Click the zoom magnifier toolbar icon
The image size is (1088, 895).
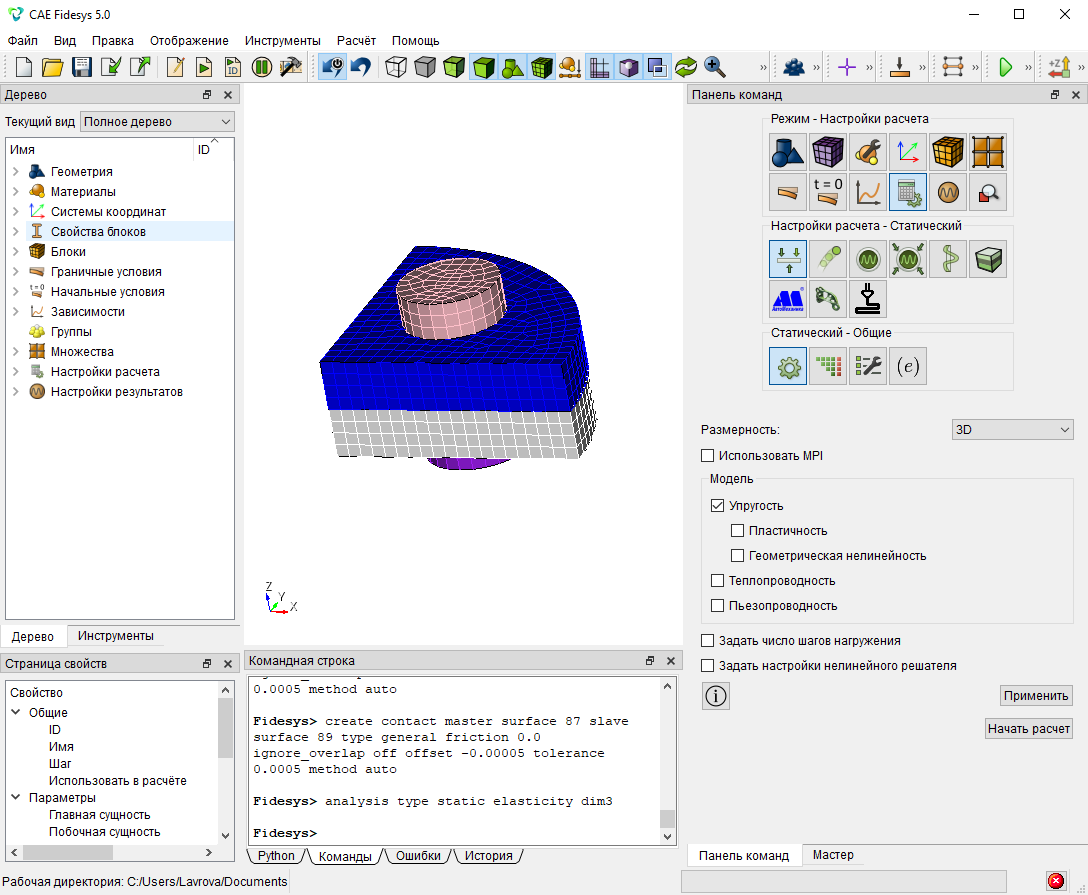coord(715,67)
